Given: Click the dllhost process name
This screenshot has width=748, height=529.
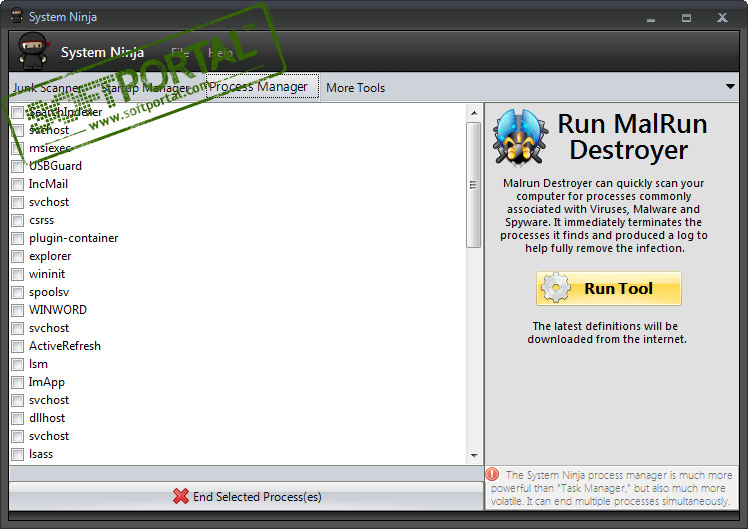Looking at the screenshot, I should (47, 418).
